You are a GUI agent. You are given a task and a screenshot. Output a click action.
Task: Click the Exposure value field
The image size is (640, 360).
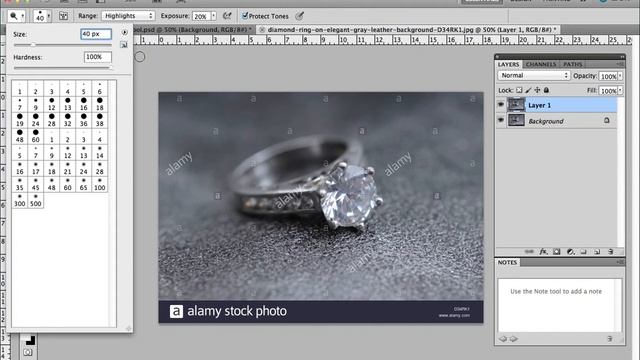pyautogui.click(x=201, y=16)
